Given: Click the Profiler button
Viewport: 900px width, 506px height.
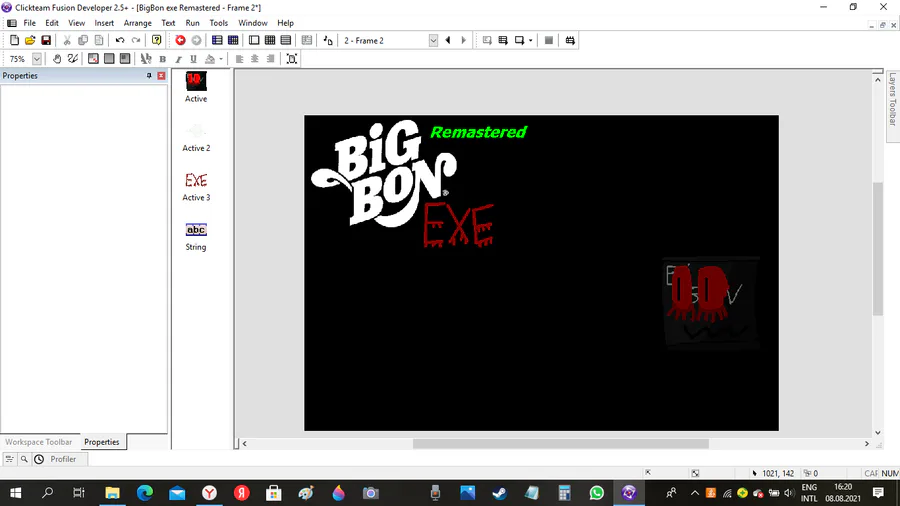Looking at the screenshot, I should [63, 459].
